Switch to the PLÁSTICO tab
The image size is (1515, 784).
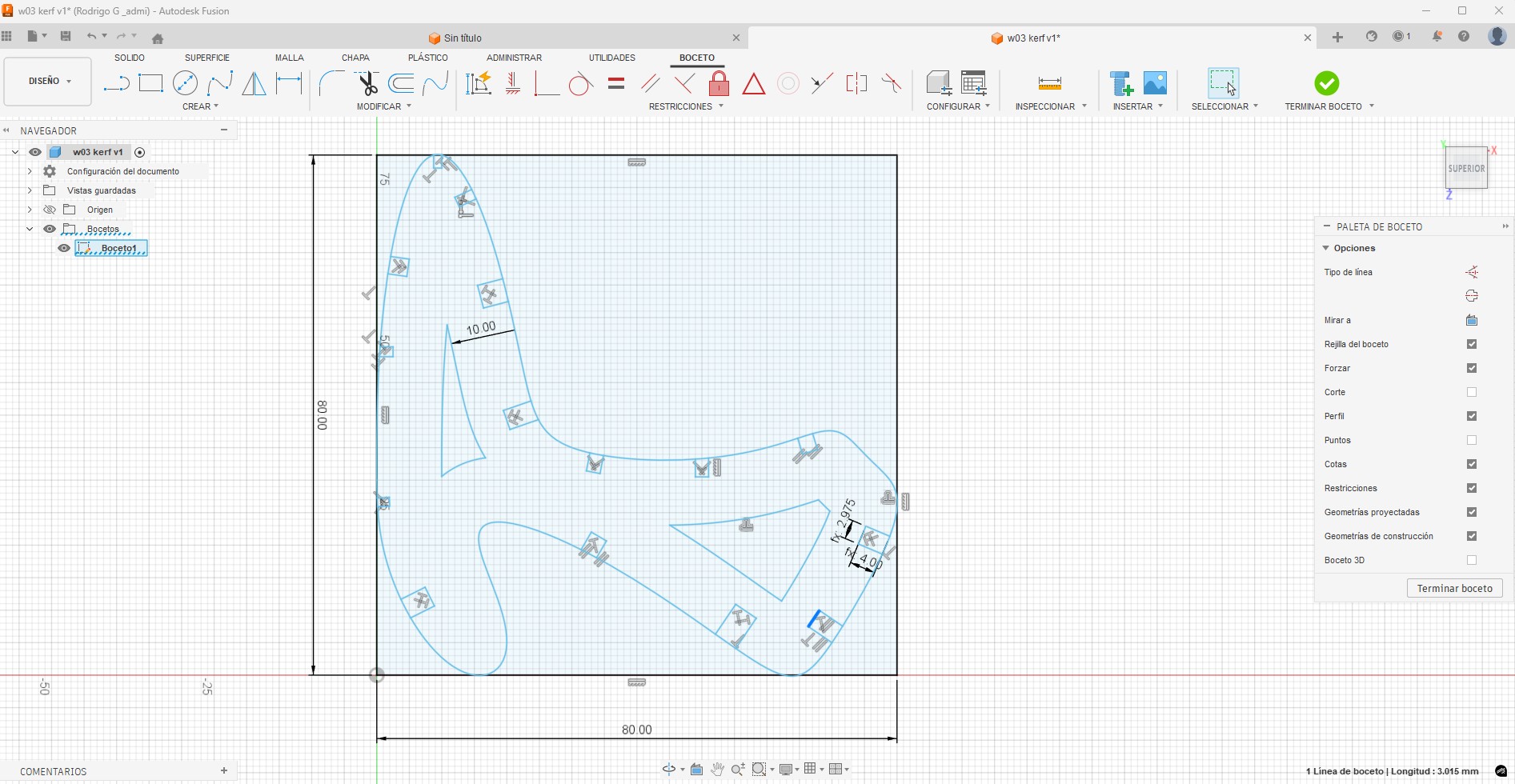point(428,58)
